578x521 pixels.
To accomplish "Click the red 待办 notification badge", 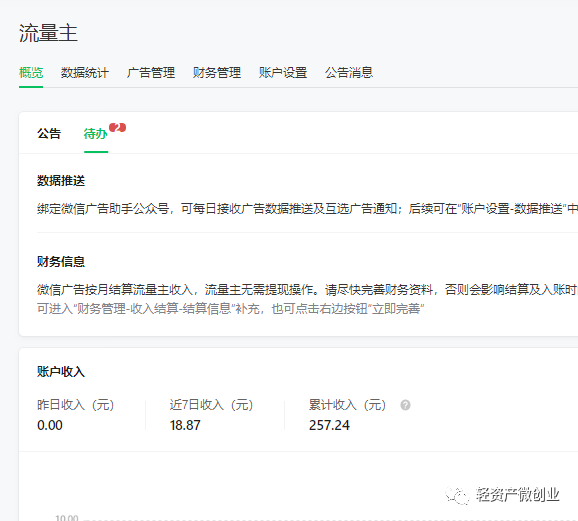I will pos(118,128).
